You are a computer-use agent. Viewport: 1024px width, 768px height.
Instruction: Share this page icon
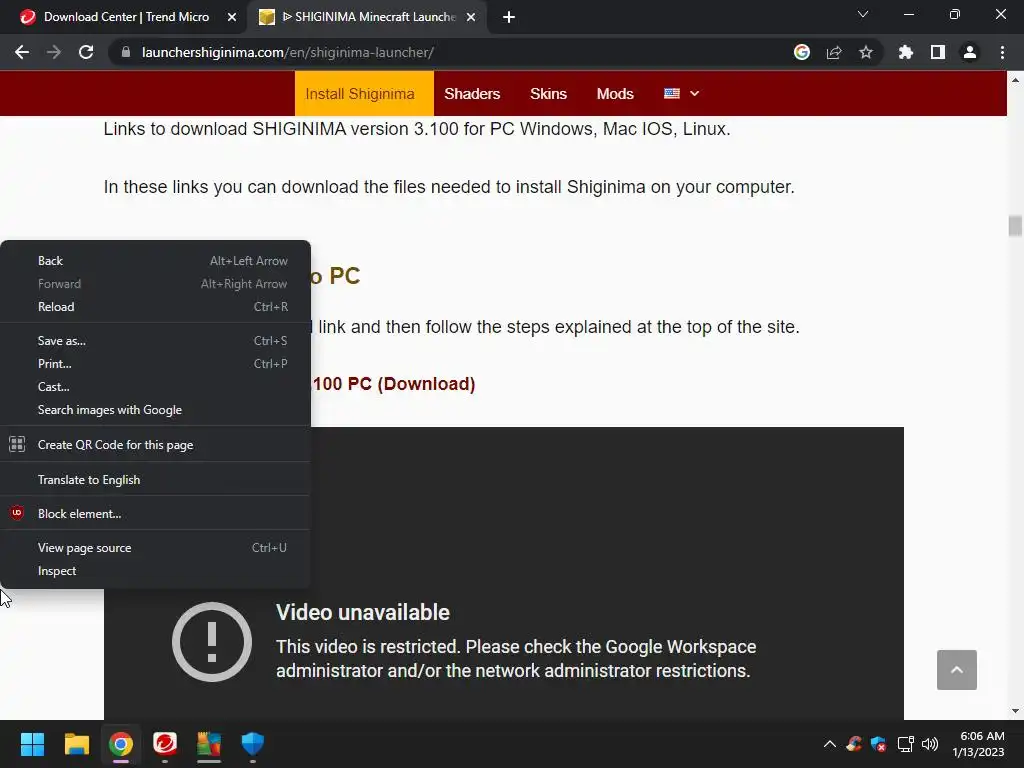point(834,52)
